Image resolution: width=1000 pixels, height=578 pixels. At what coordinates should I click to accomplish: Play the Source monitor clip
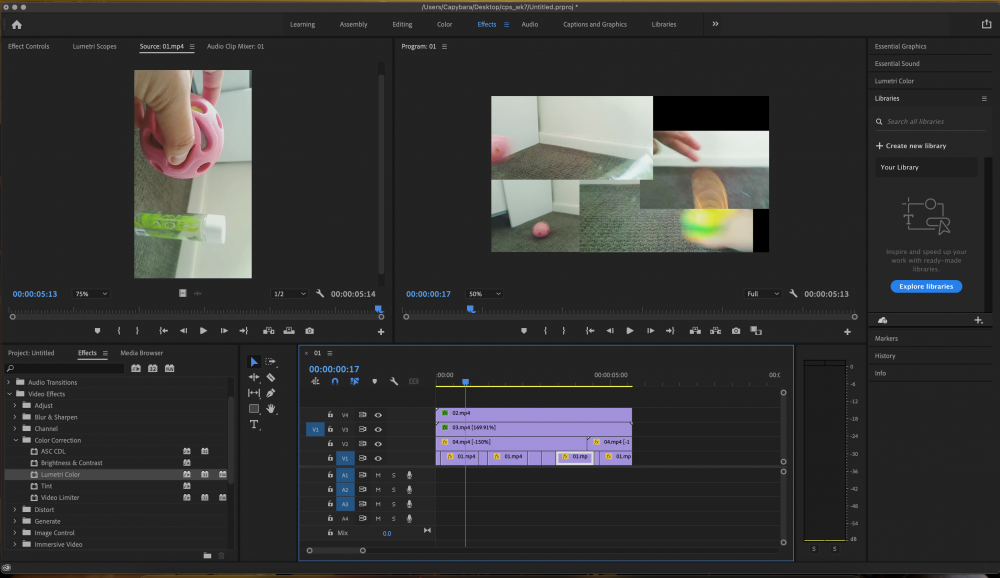pos(203,330)
